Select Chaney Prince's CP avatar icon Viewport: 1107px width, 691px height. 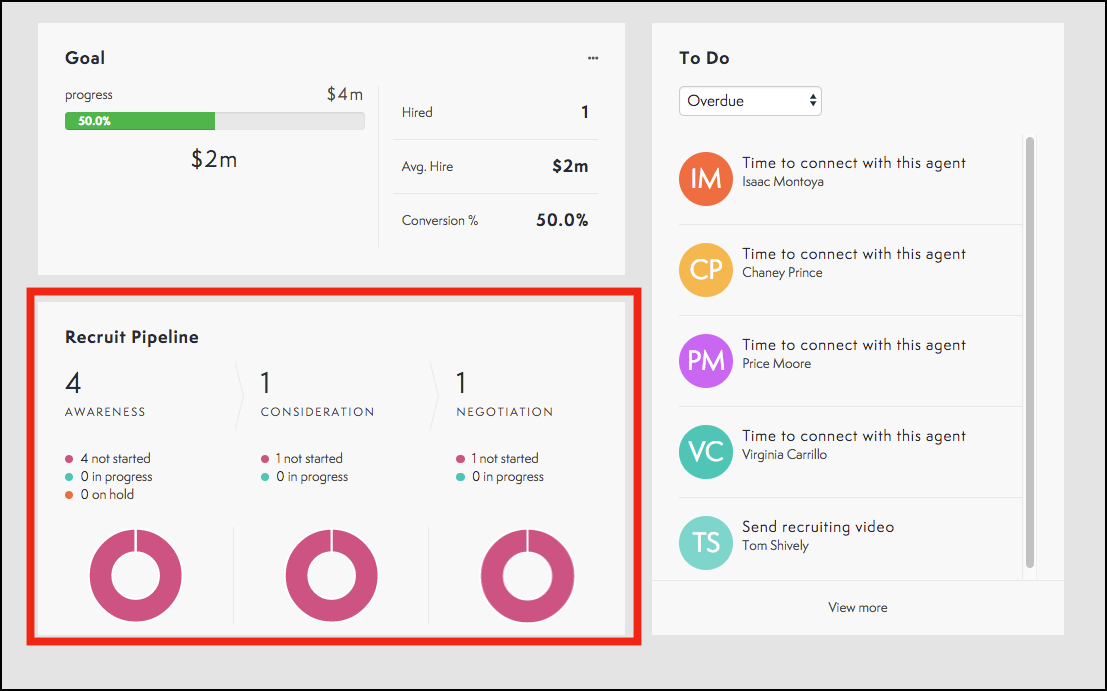click(707, 270)
